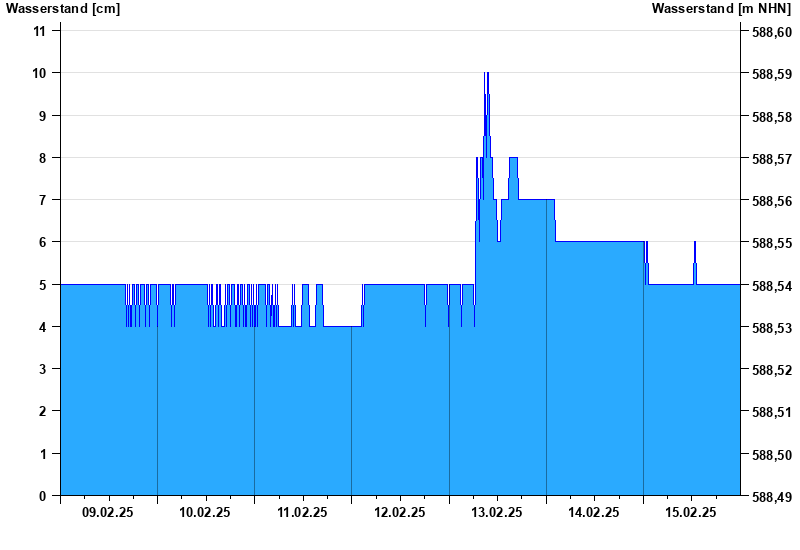This screenshot has width=800, height=550.
Task: Select the 10.02.25 date label
Action: (x=205, y=512)
